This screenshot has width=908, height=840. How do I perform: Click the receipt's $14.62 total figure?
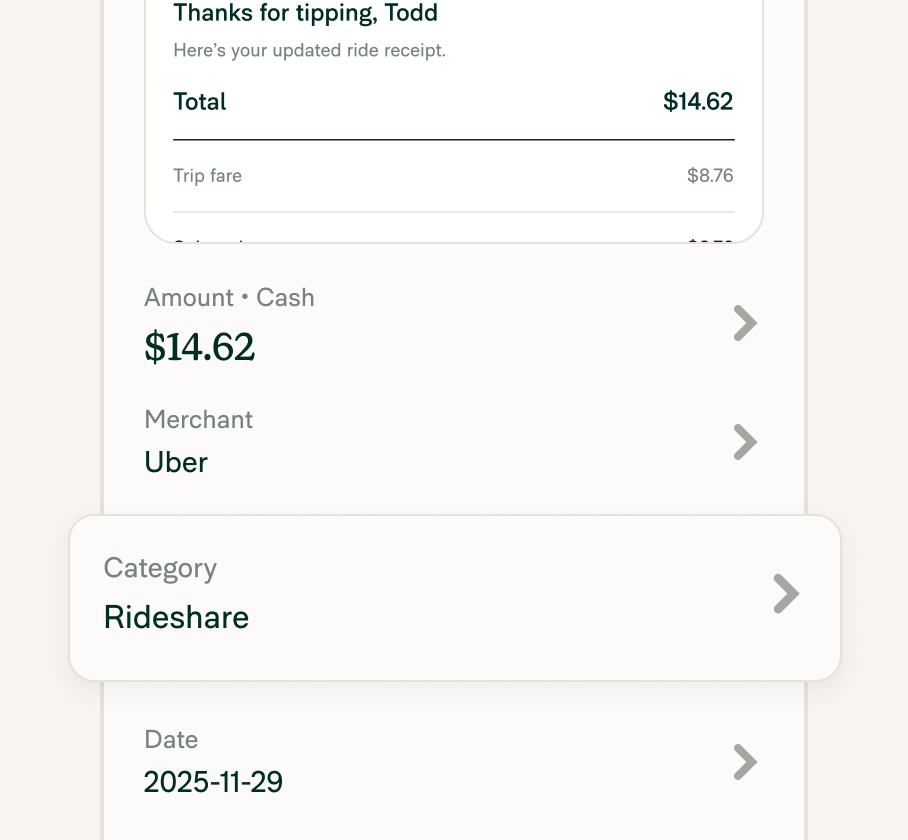pyautogui.click(x=698, y=101)
